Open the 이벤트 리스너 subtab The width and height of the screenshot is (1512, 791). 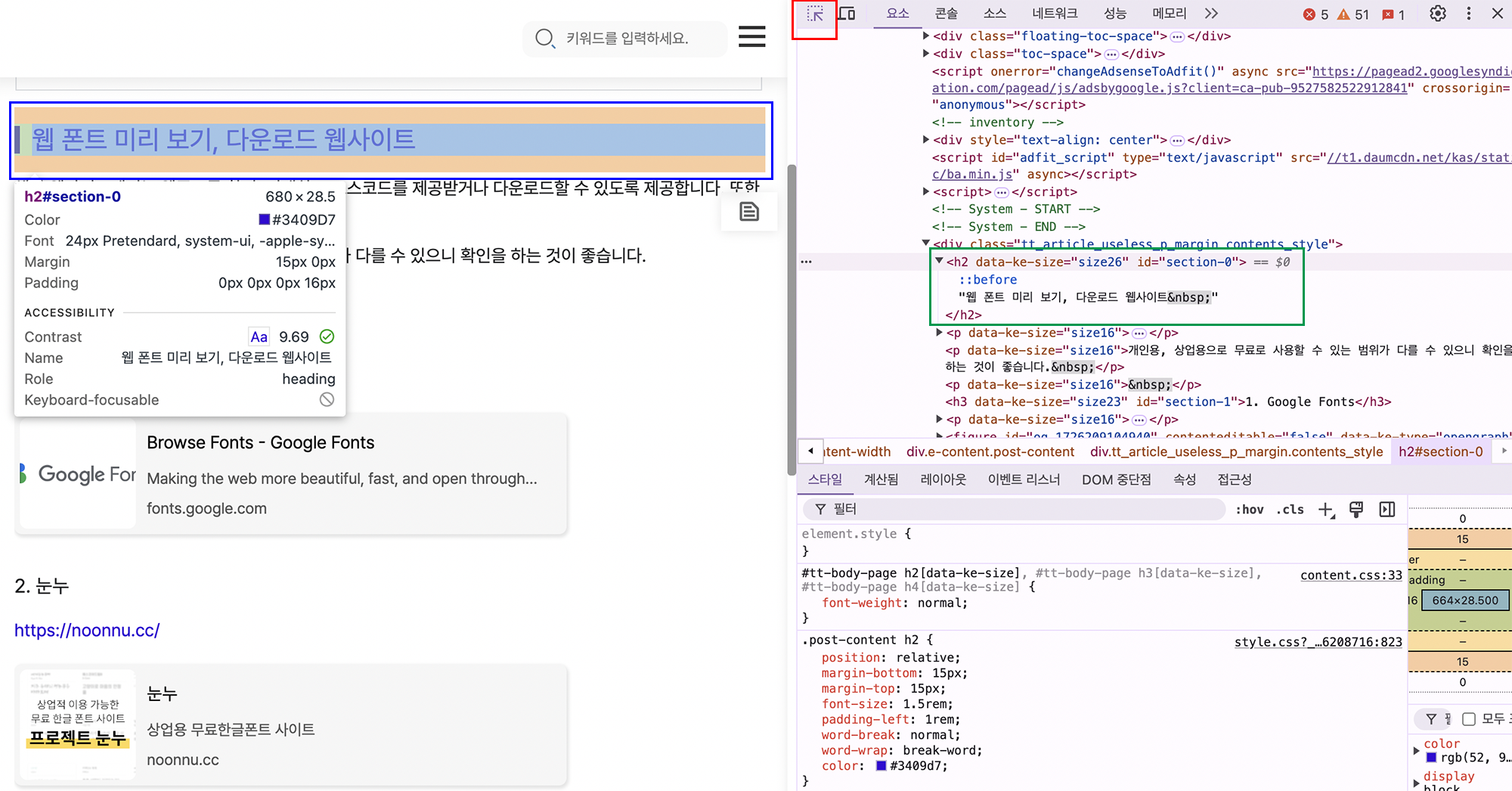pyautogui.click(x=1024, y=479)
